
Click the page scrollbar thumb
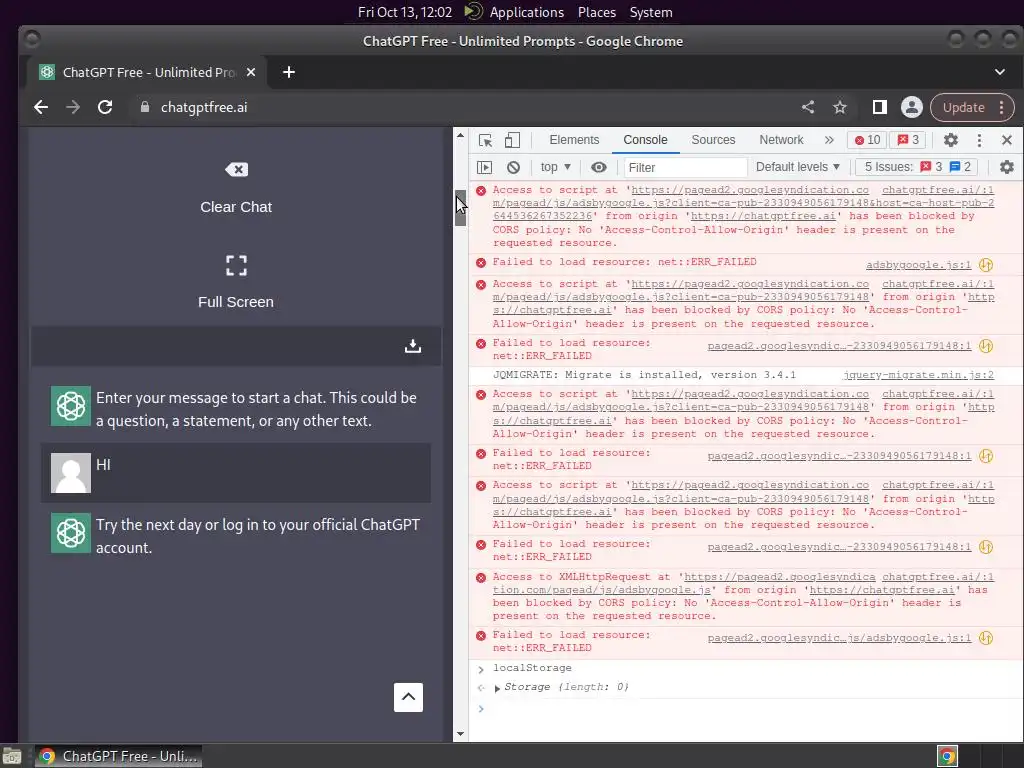coord(460,208)
